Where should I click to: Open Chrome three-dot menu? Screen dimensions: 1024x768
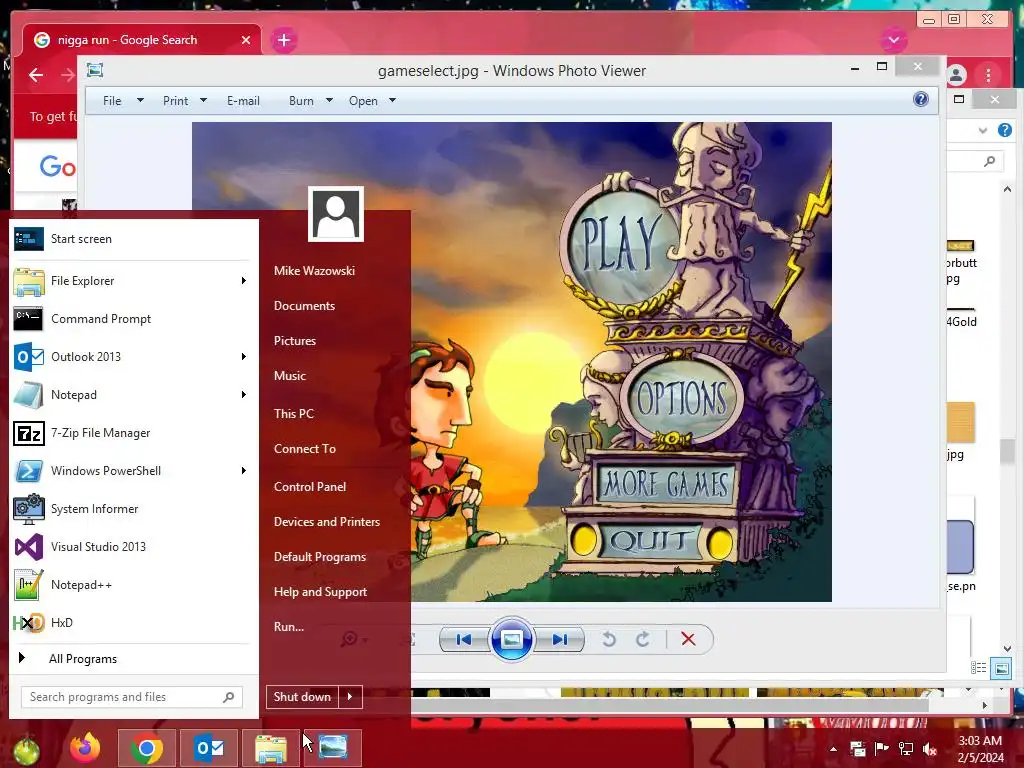point(989,76)
